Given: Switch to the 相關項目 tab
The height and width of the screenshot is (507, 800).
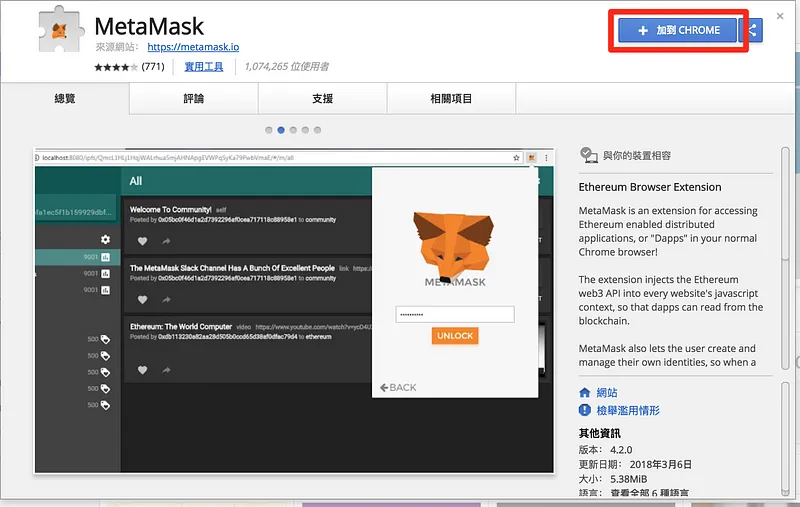Looking at the screenshot, I should (451, 98).
